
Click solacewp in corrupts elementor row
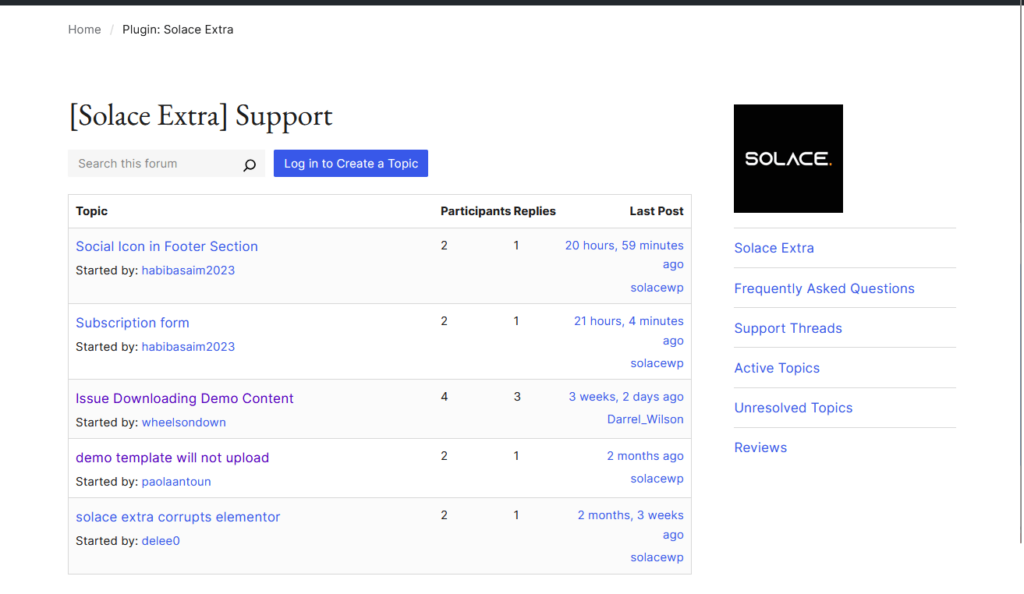click(x=657, y=557)
